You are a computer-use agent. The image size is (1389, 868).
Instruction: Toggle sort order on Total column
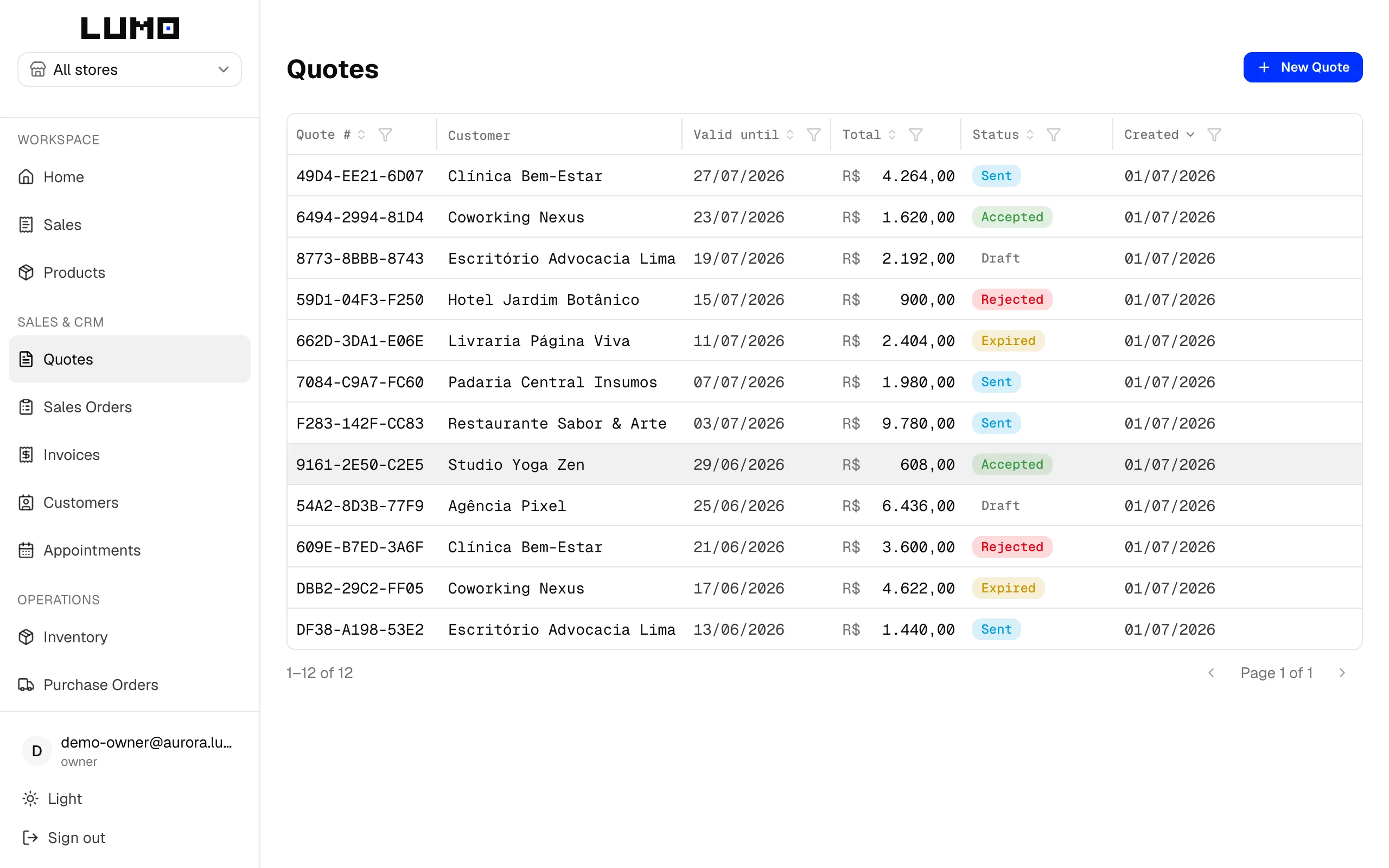coord(892,135)
